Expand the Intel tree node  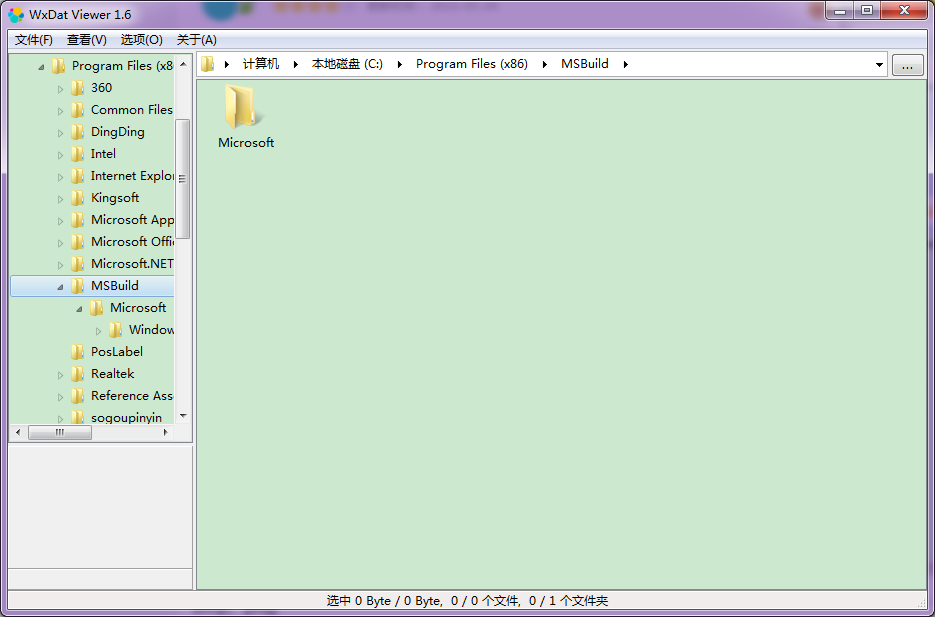[x=60, y=155]
